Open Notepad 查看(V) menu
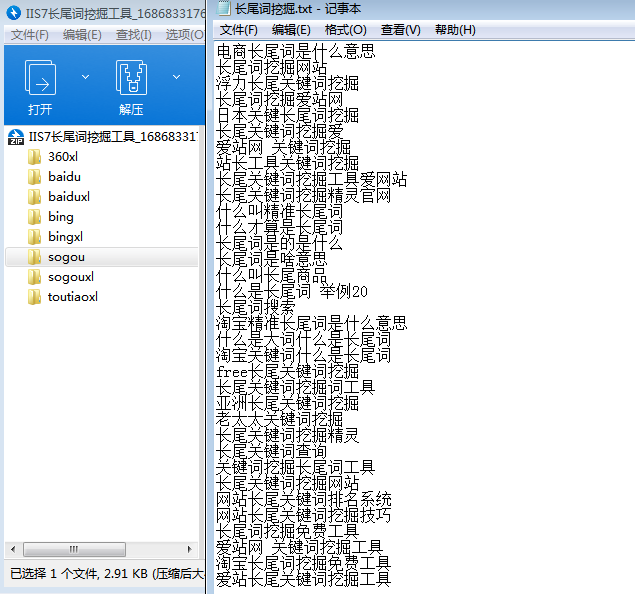Image resolution: width=635 pixels, height=594 pixels. [x=401, y=30]
